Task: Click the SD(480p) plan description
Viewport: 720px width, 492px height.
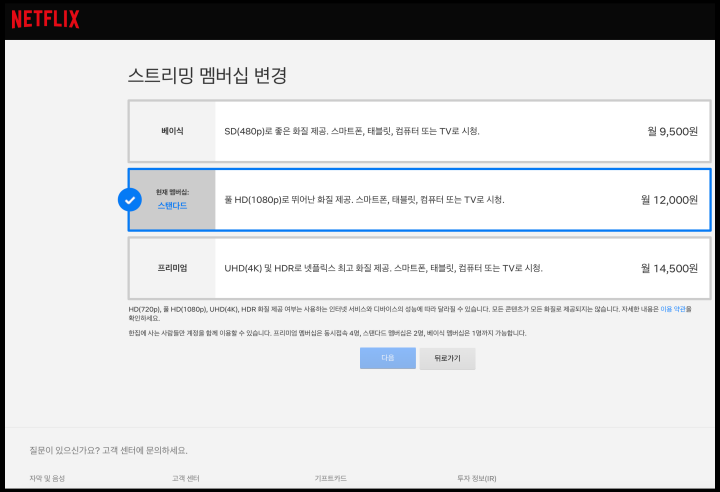Action: (352, 131)
